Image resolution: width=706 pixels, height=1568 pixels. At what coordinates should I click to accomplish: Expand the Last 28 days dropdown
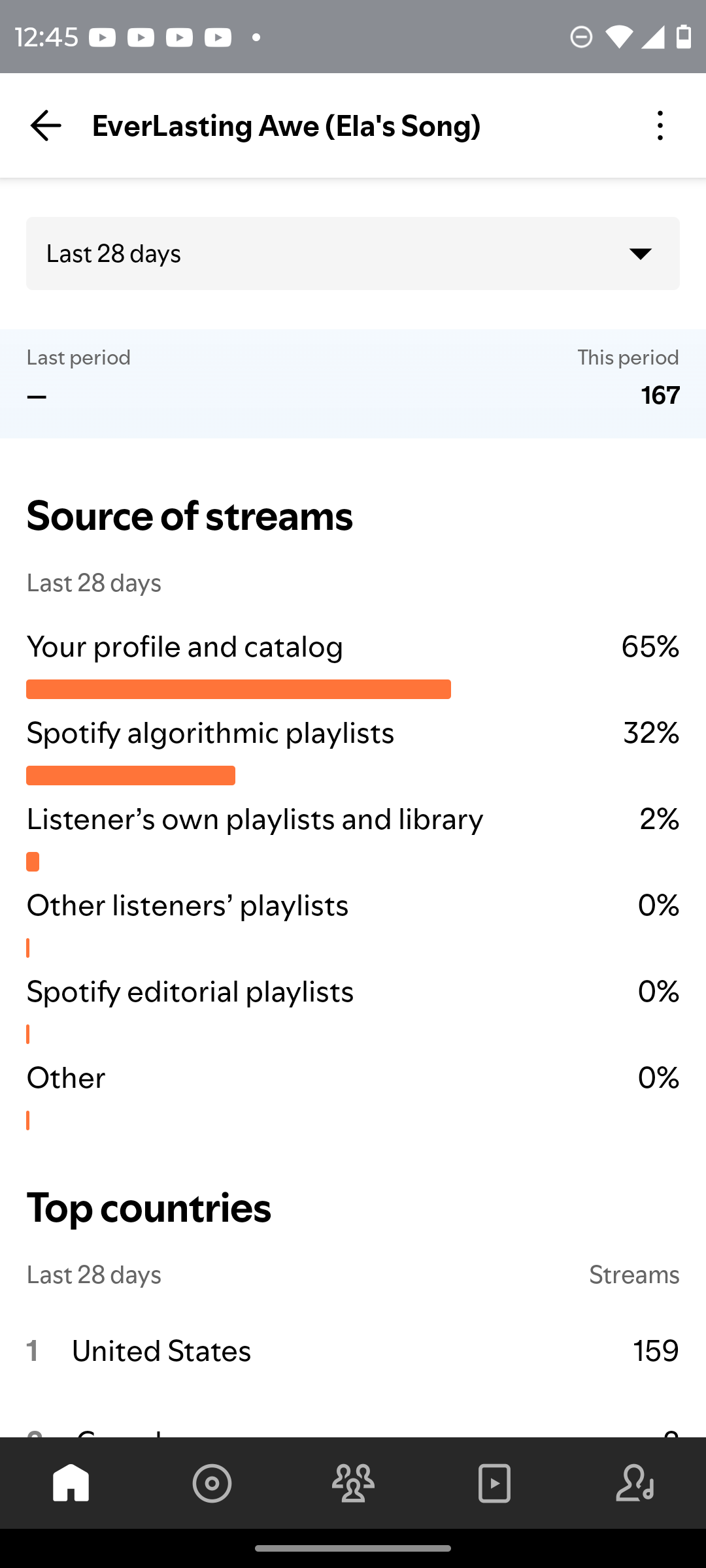click(353, 253)
